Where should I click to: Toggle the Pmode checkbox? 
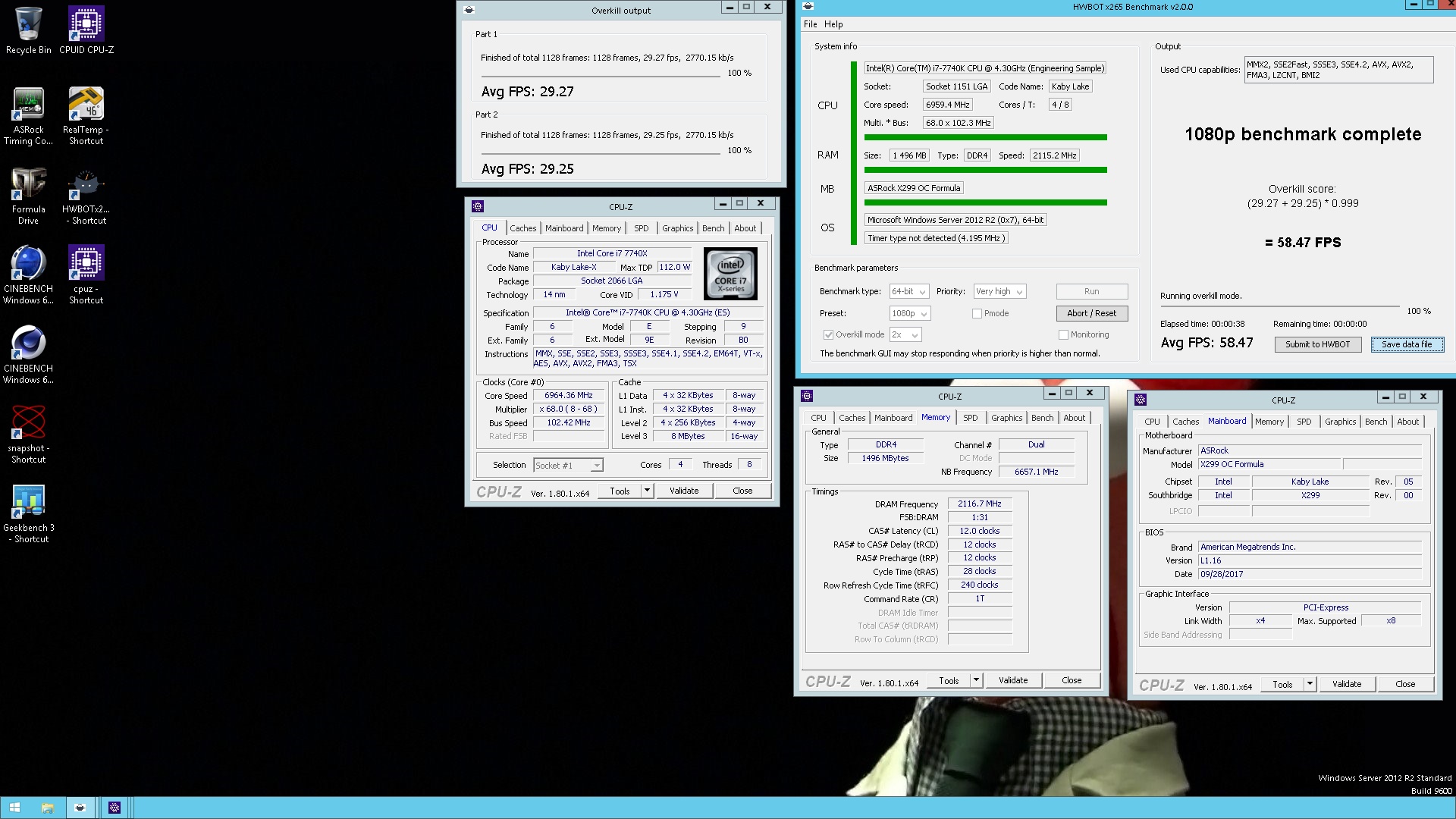977,313
